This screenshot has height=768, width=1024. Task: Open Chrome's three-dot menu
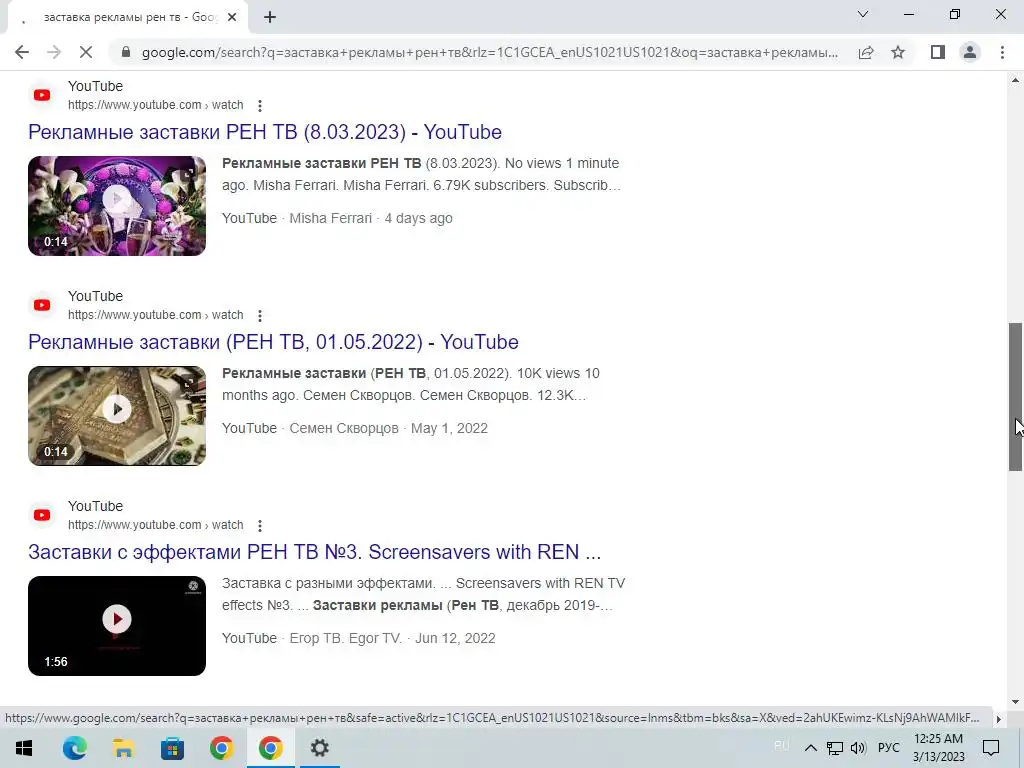click(1002, 52)
